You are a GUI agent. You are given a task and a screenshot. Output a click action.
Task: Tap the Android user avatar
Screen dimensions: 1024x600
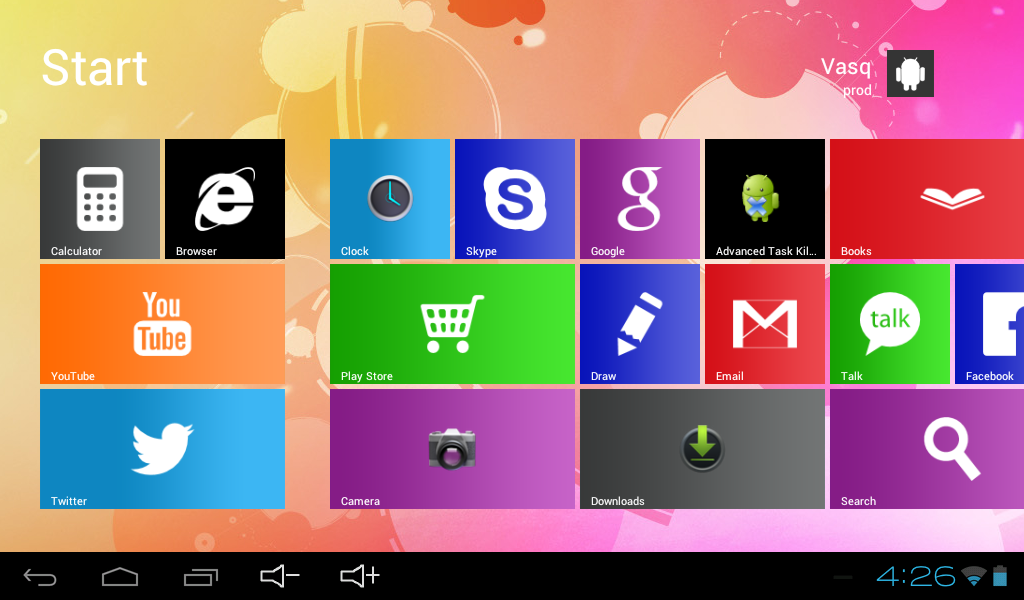tap(910, 73)
